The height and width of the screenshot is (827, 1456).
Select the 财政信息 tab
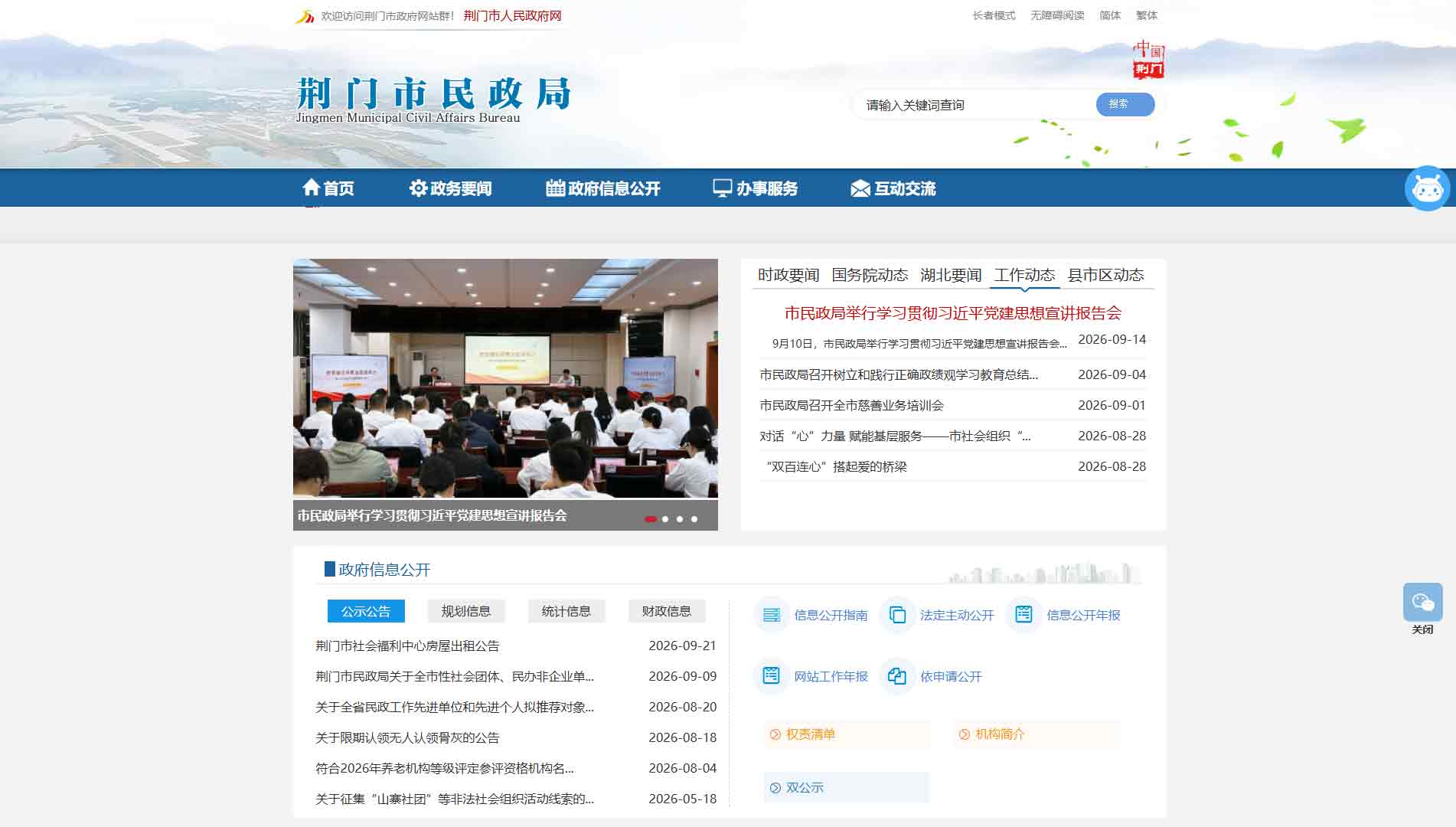(x=667, y=611)
